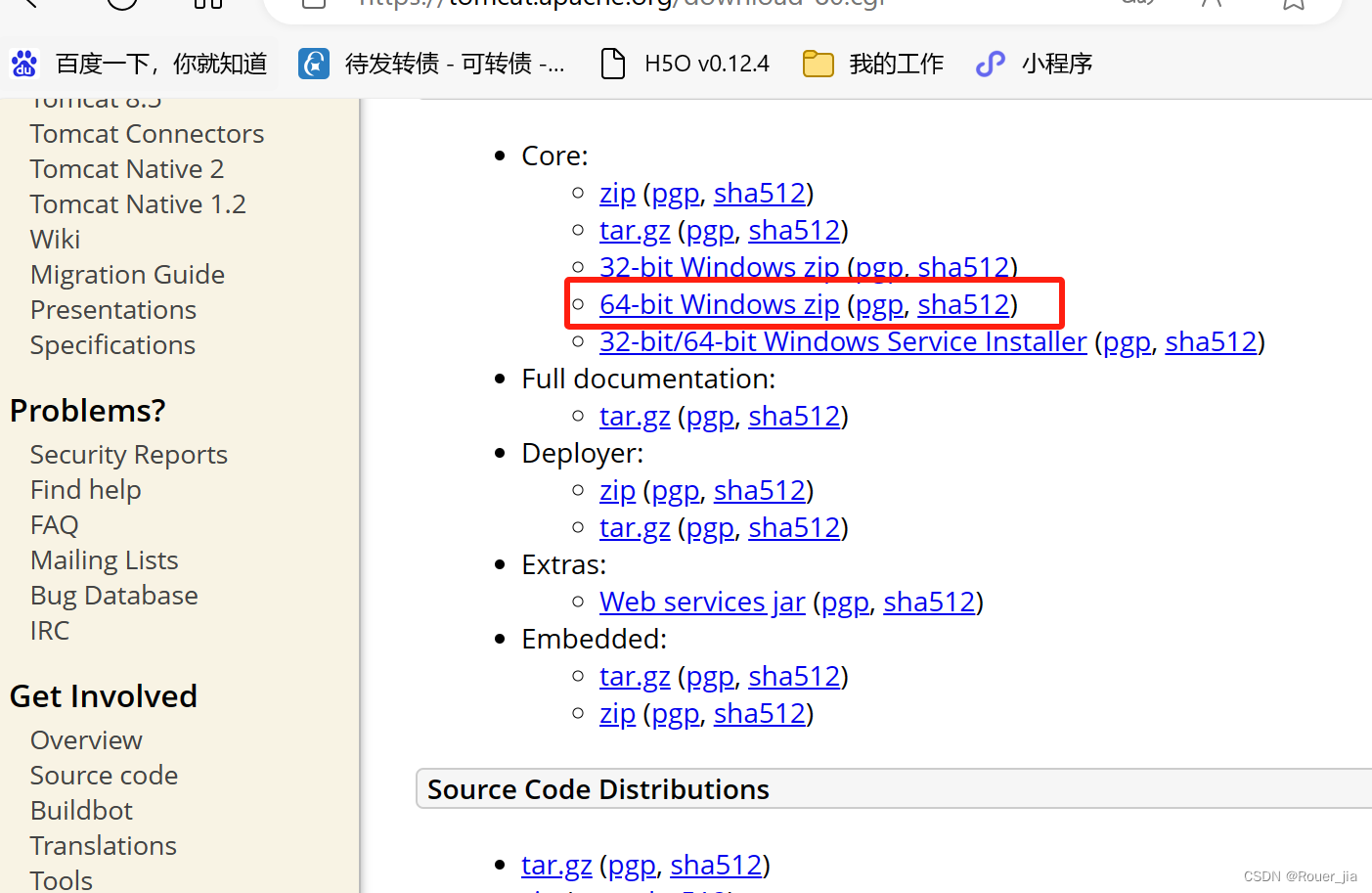Open pgp for Web services jar
This screenshot has height=893, width=1372.
(x=845, y=603)
